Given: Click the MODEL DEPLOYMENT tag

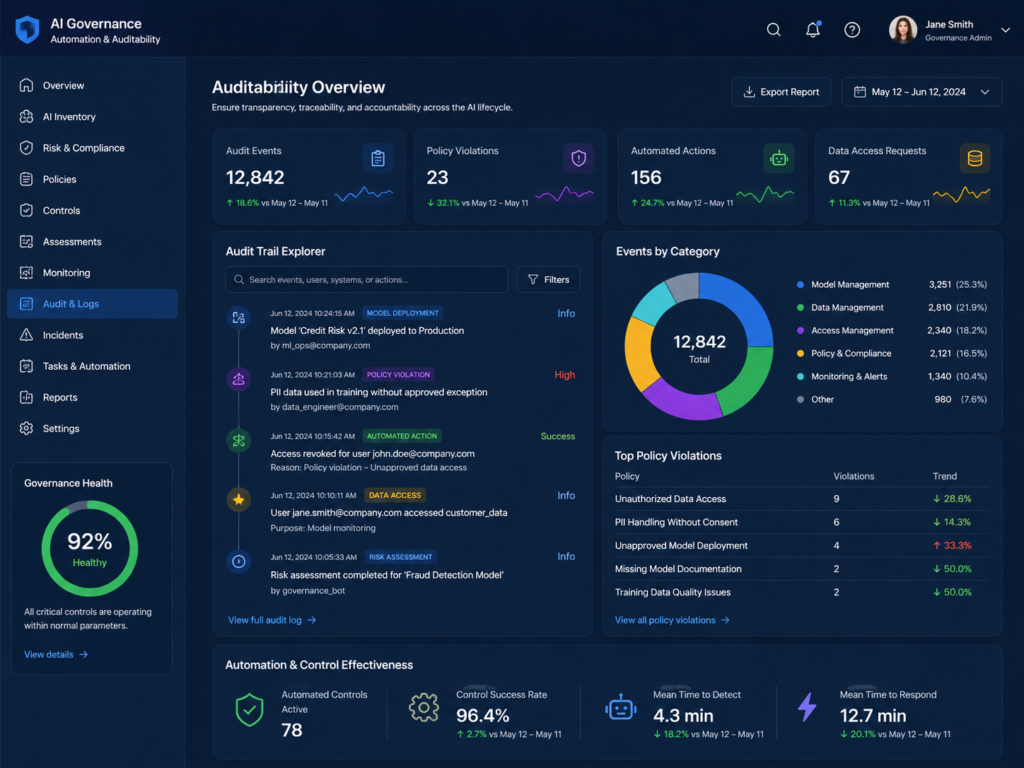Looking at the screenshot, I should 402,313.
